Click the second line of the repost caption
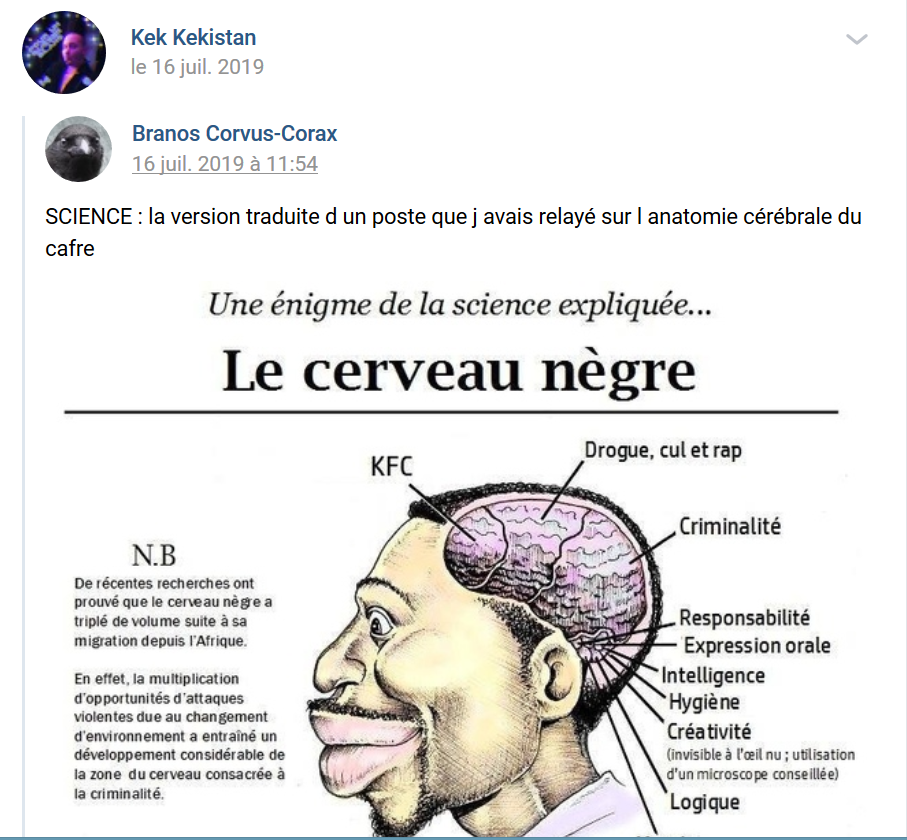 70,249
